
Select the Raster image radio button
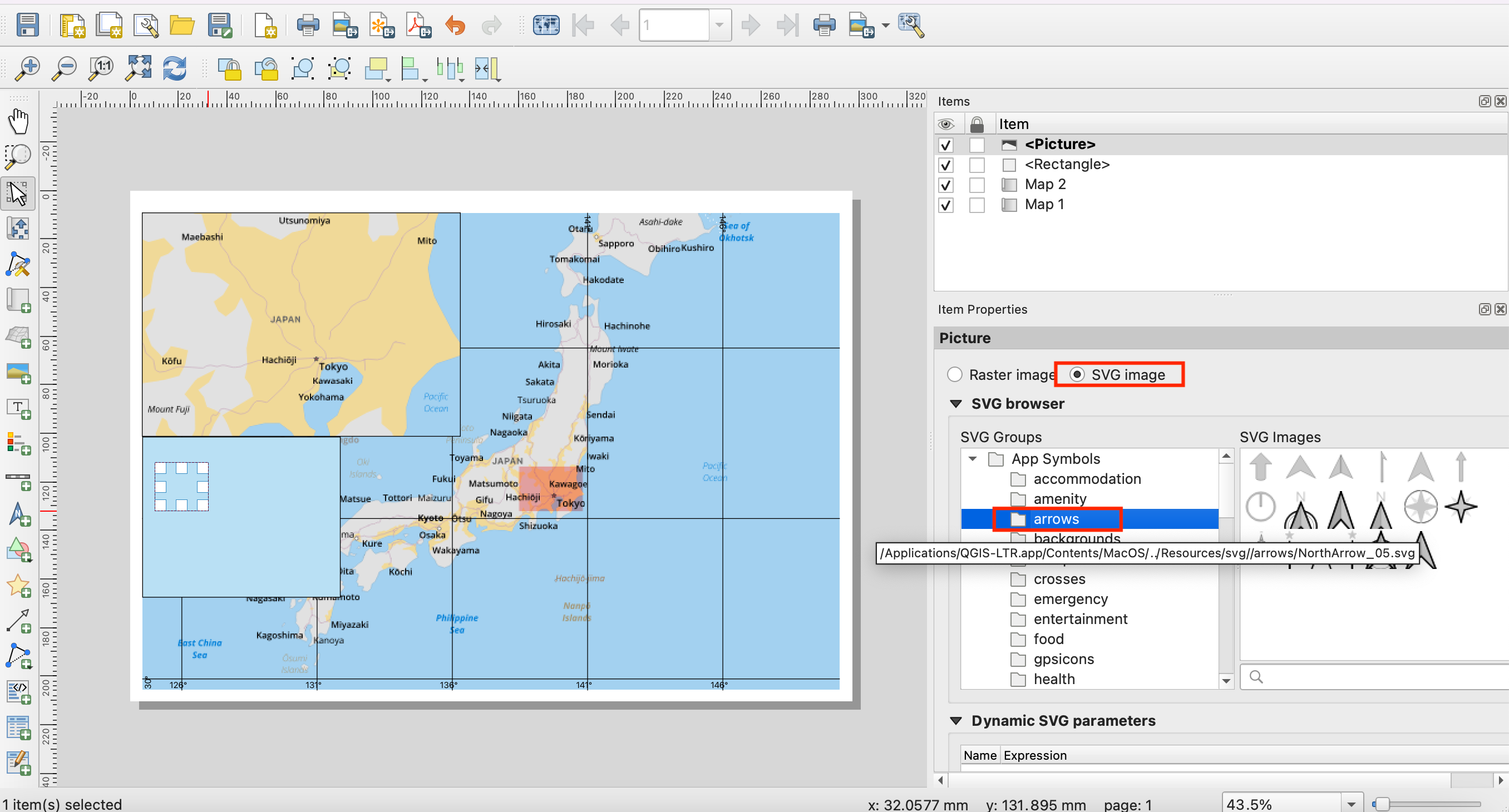click(x=955, y=375)
